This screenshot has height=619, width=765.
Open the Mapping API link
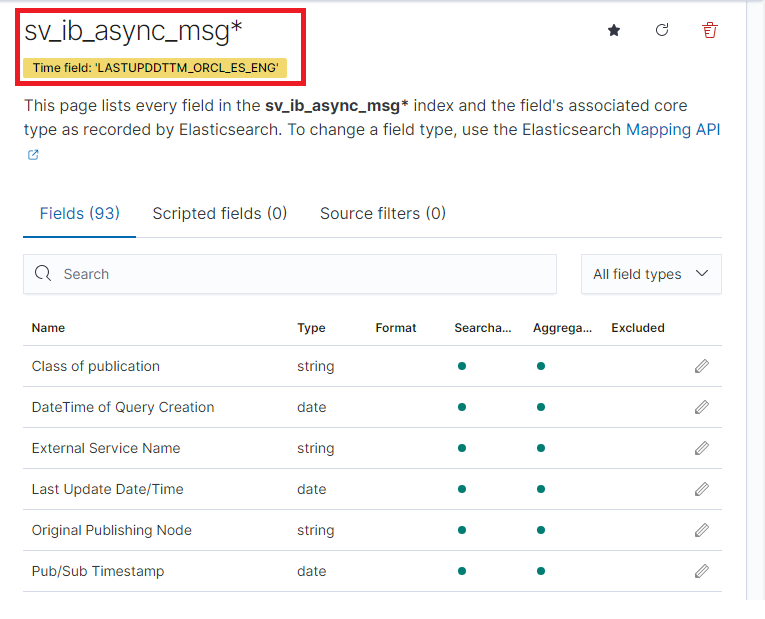pos(672,130)
